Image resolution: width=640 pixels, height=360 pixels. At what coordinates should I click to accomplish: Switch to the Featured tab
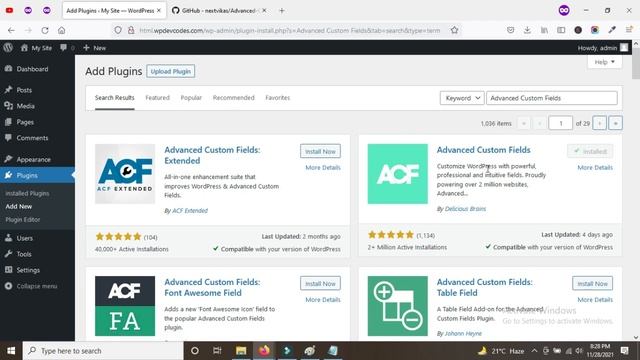click(x=158, y=98)
